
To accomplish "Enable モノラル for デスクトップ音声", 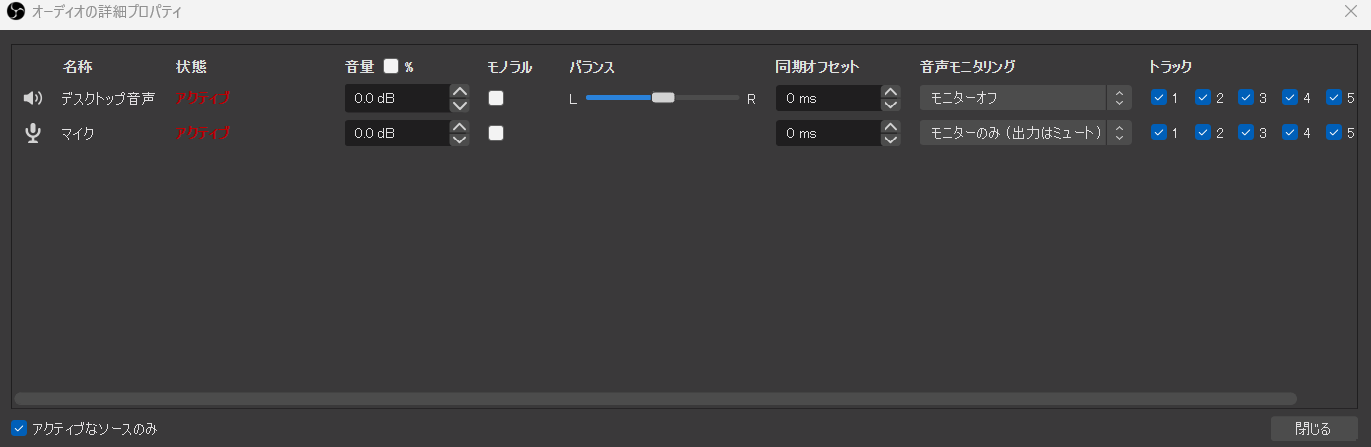I will click(x=496, y=98).
